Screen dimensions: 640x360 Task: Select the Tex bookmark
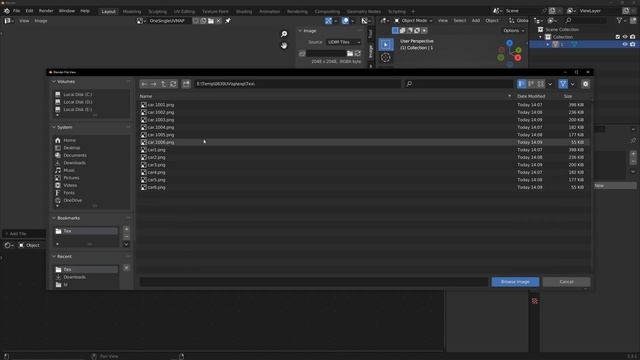[x=86, y=231]
